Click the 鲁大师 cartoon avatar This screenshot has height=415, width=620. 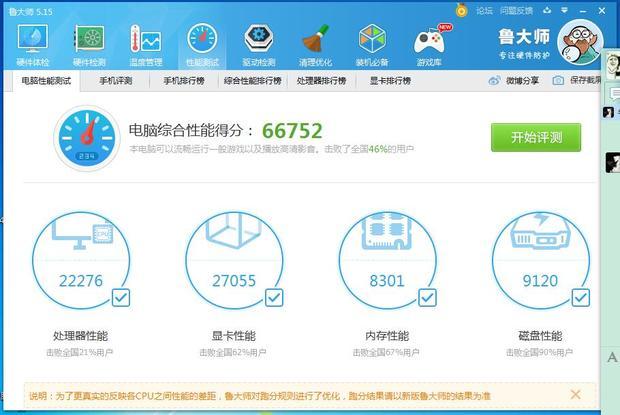(580, 42)
